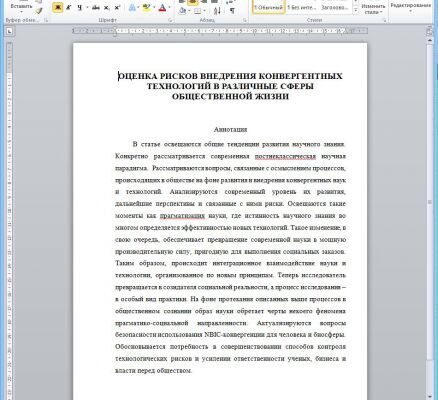Click the last line власти перед обществом
The image size is (438, 400).
click(x=154, y=370)
